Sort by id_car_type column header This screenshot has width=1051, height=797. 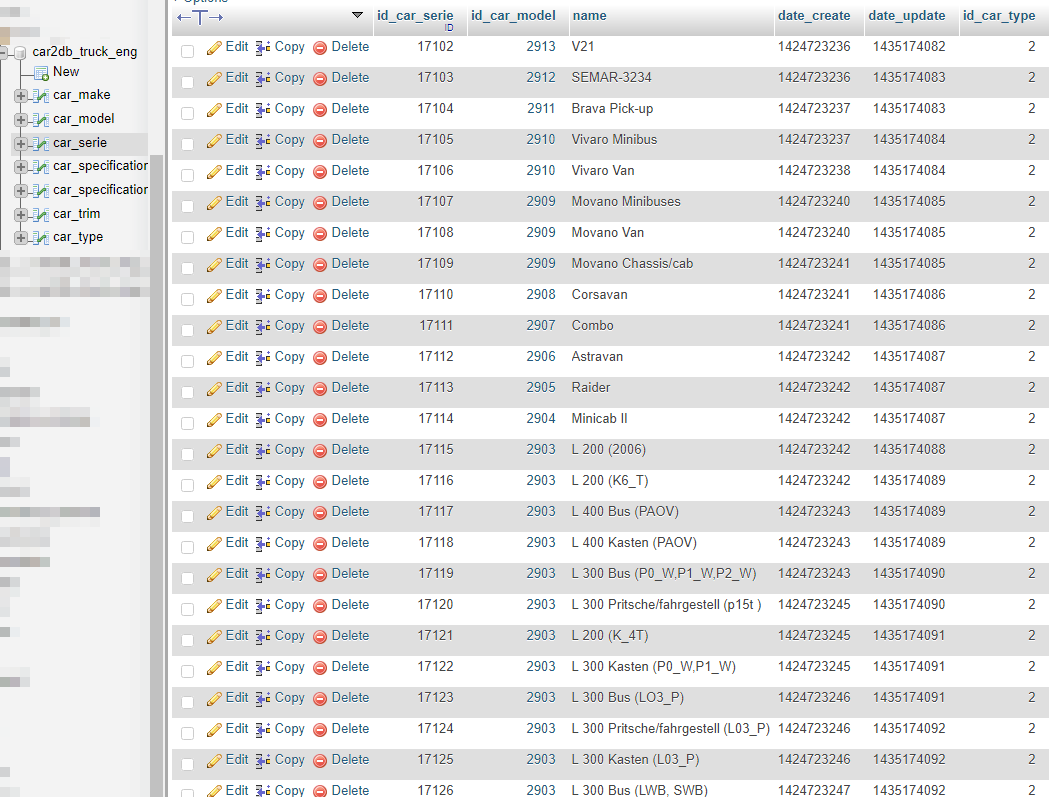tap(999, 15)
